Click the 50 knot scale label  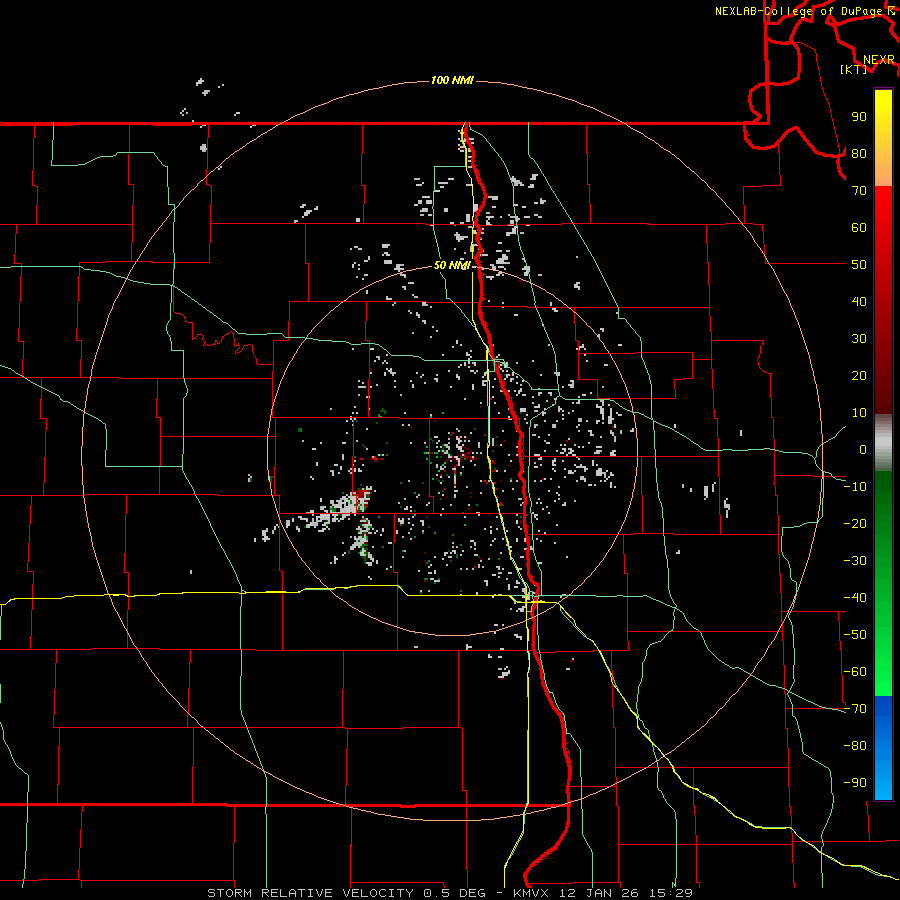859,265
